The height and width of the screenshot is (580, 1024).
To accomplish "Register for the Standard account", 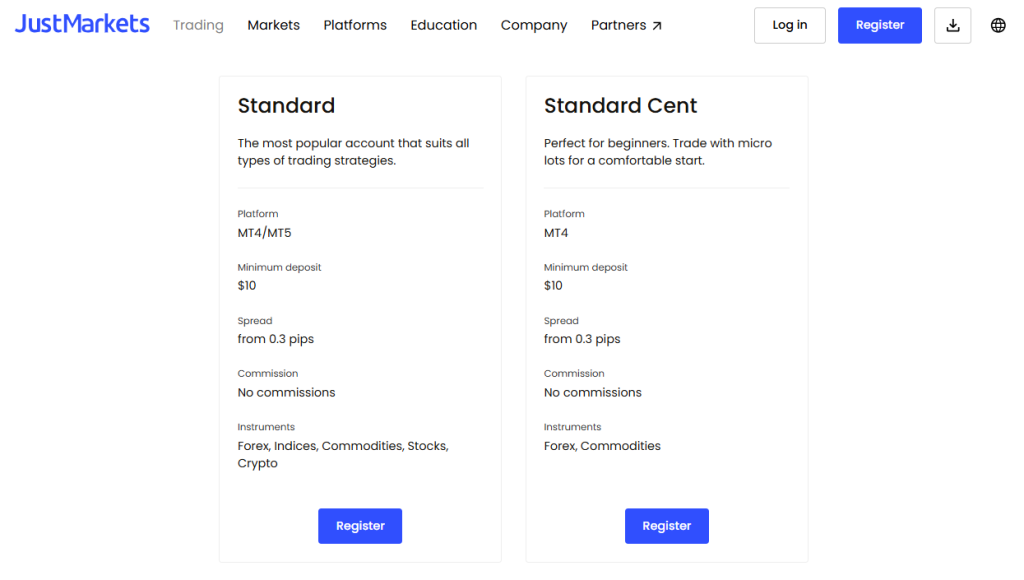I will (x=360, y=526).
